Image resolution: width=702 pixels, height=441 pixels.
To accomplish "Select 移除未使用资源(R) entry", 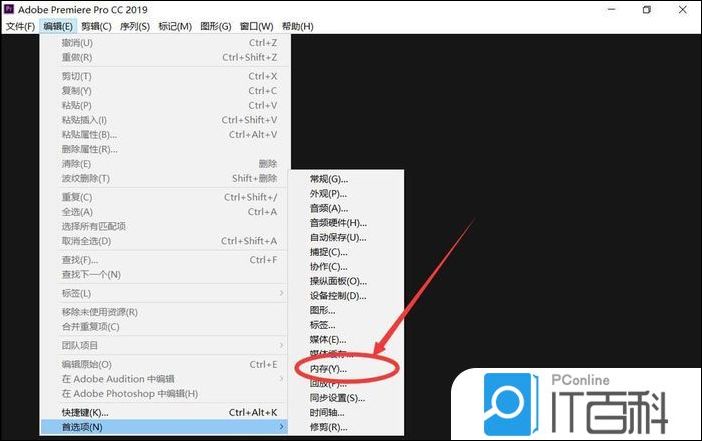I will point(164,312).
